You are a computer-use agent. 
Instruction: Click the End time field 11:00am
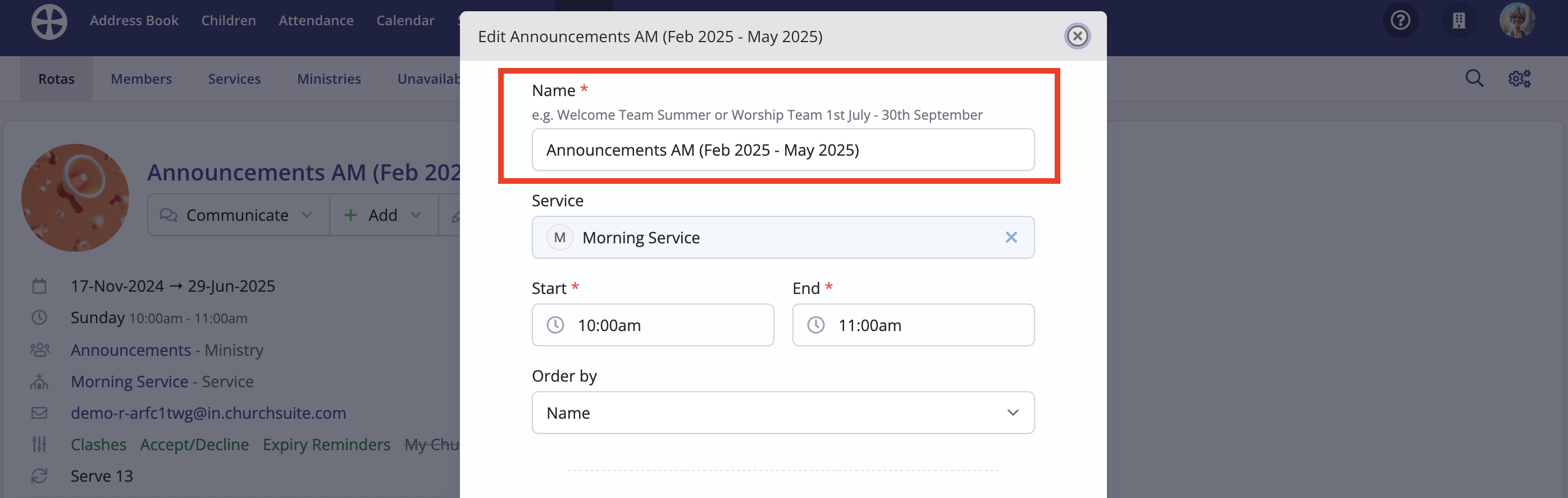point(913,325)
